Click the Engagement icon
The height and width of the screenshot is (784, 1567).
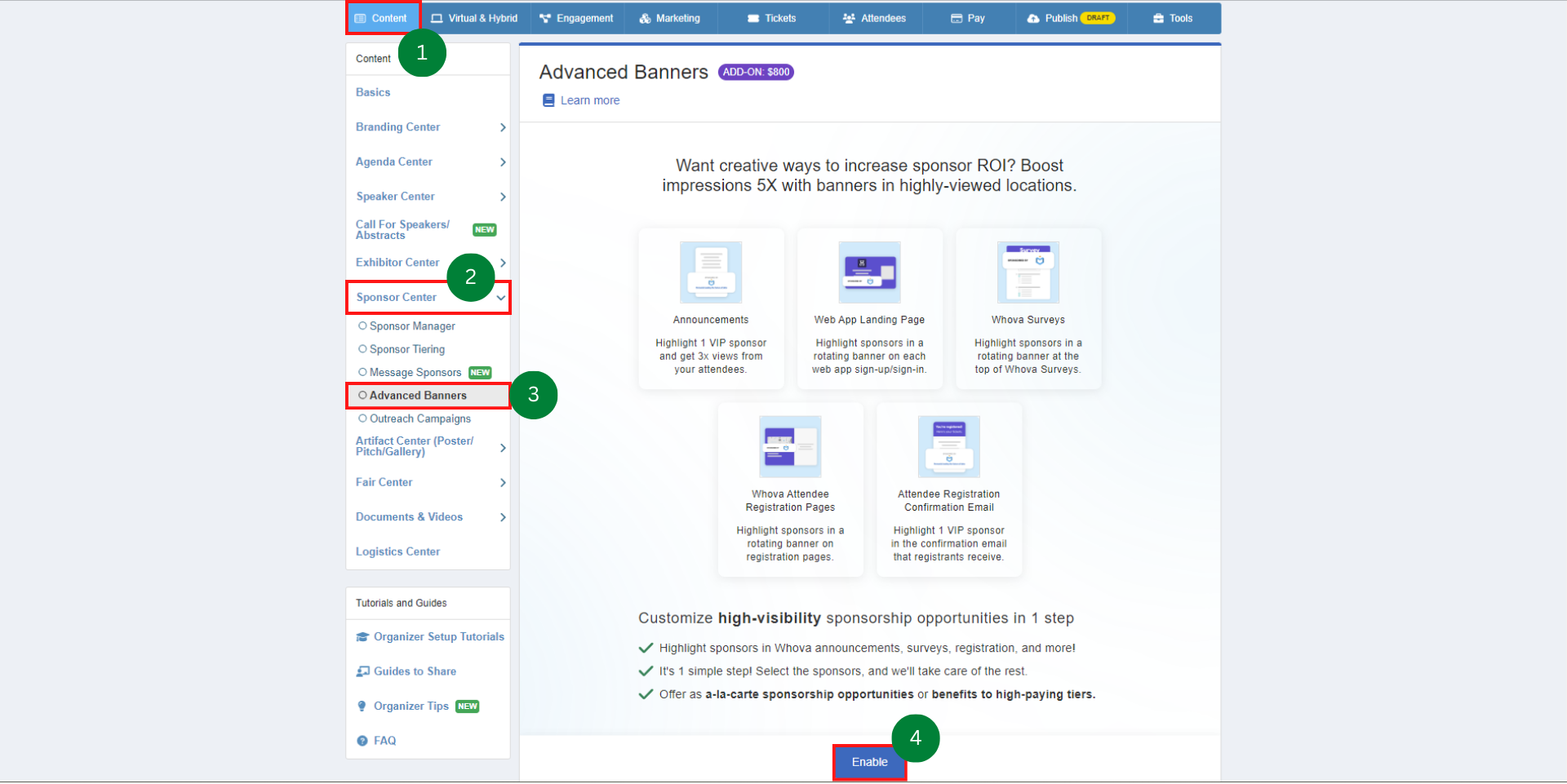point(545,18)
